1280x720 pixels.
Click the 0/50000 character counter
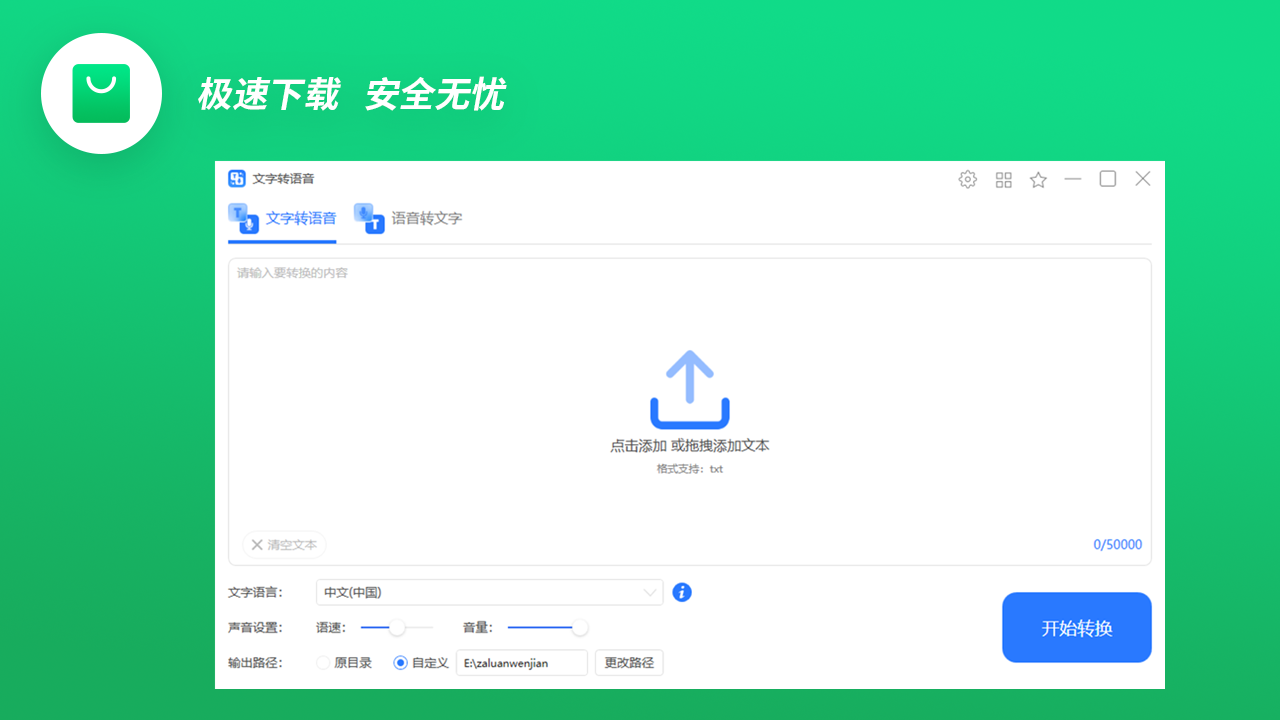pyautogui.click(x=1117, y=545)
